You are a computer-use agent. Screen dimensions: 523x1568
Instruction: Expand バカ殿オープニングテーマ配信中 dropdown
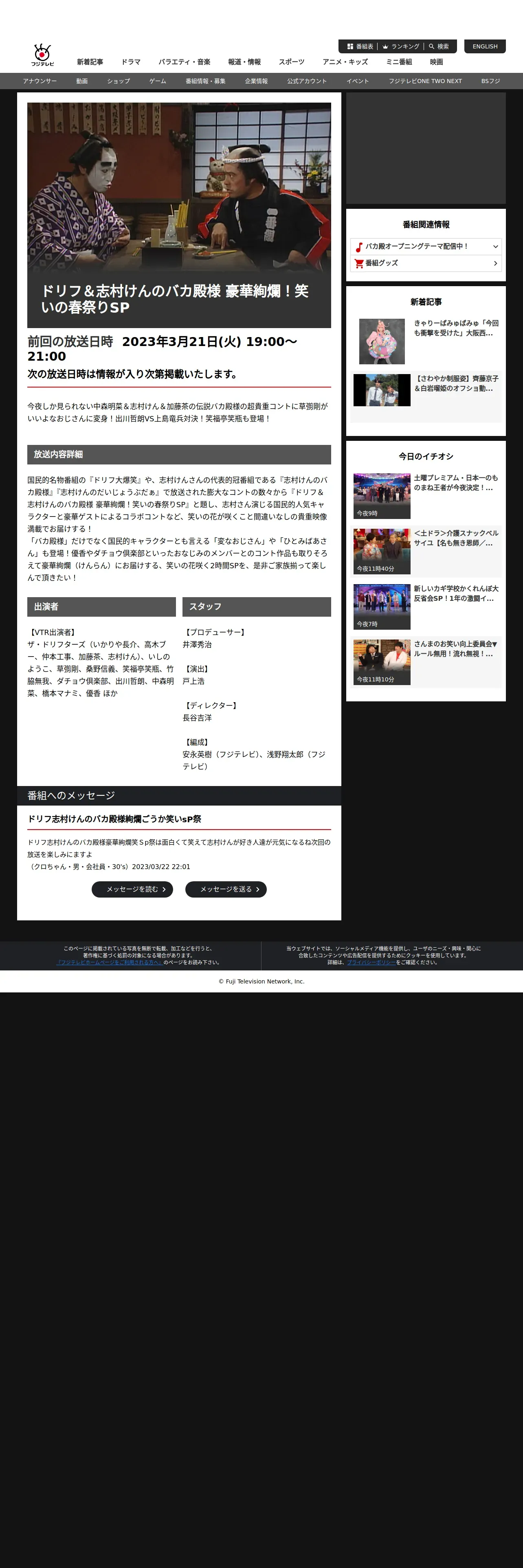point(426,247)
